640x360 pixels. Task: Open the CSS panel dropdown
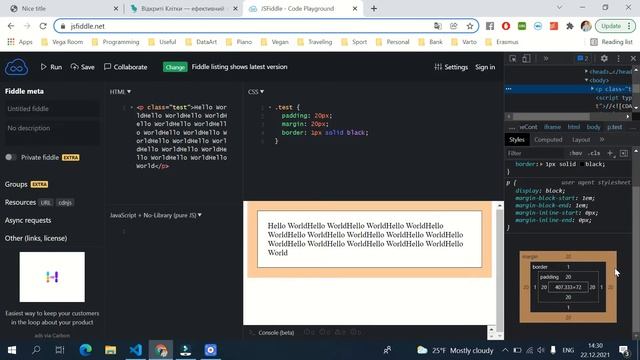256,92
